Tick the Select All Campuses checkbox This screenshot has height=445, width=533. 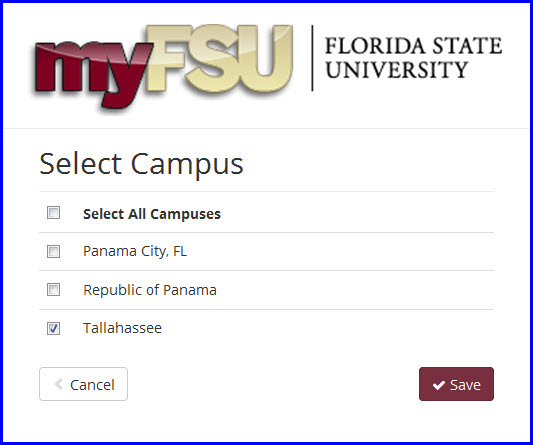coord(53,213)
